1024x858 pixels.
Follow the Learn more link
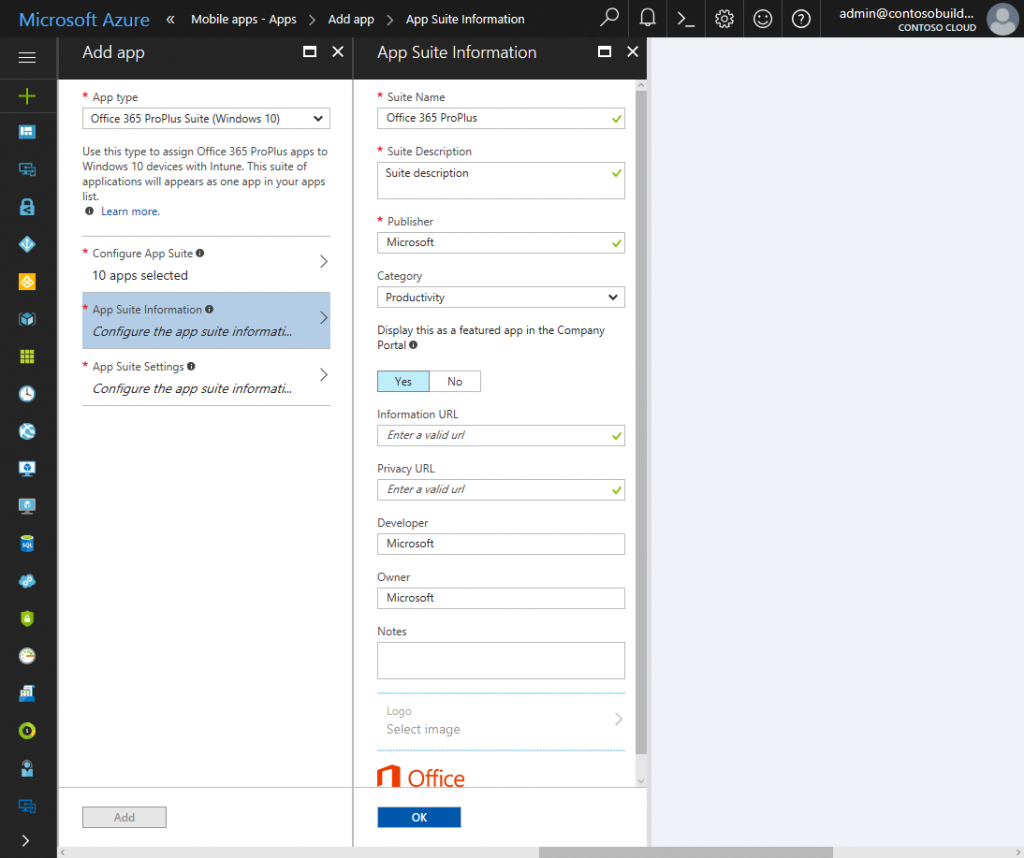(x=130, y=211)
